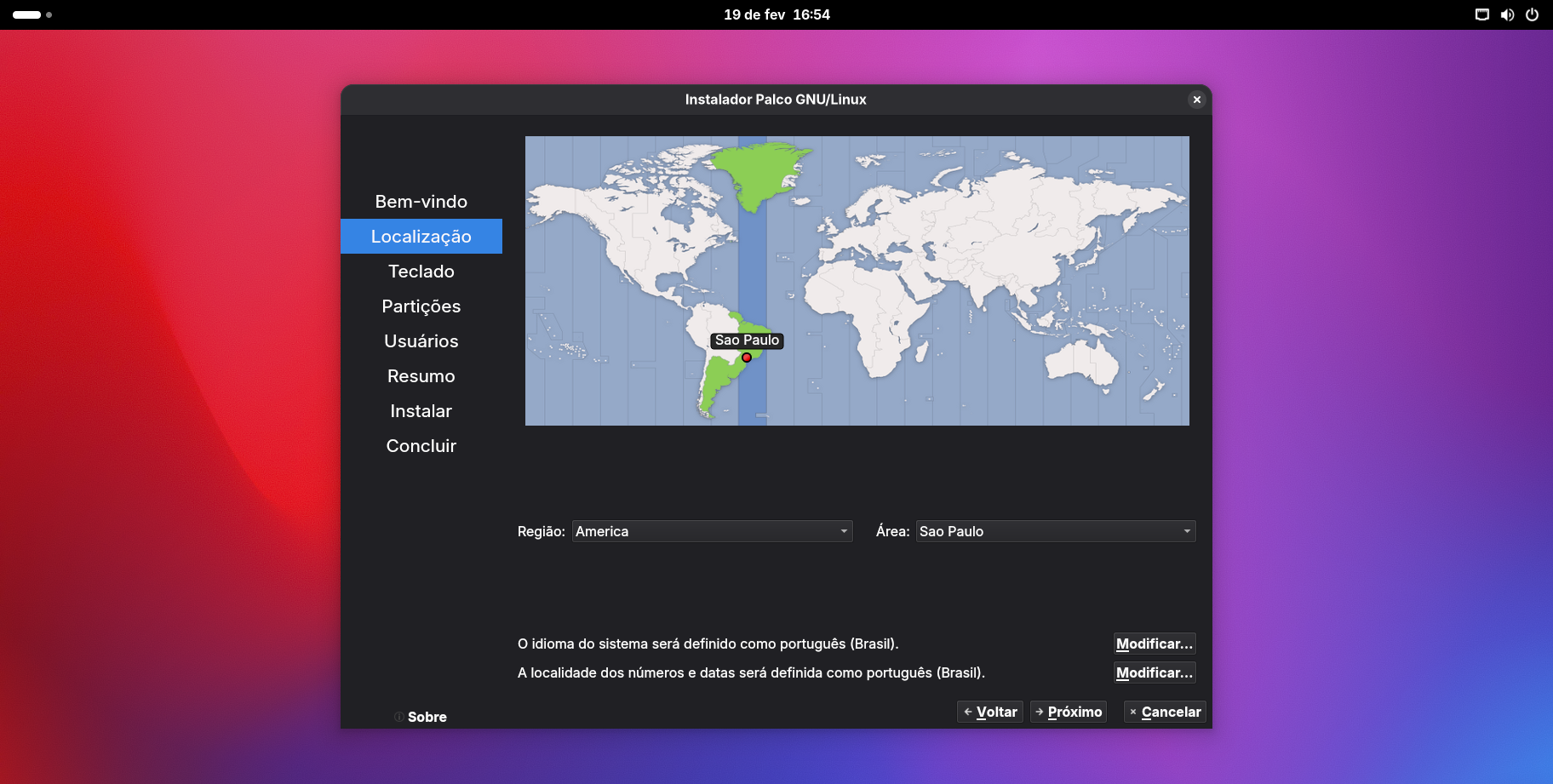Click Modificar for system language
Screen dimensions: 1553x784
[x=1155, y=644]
